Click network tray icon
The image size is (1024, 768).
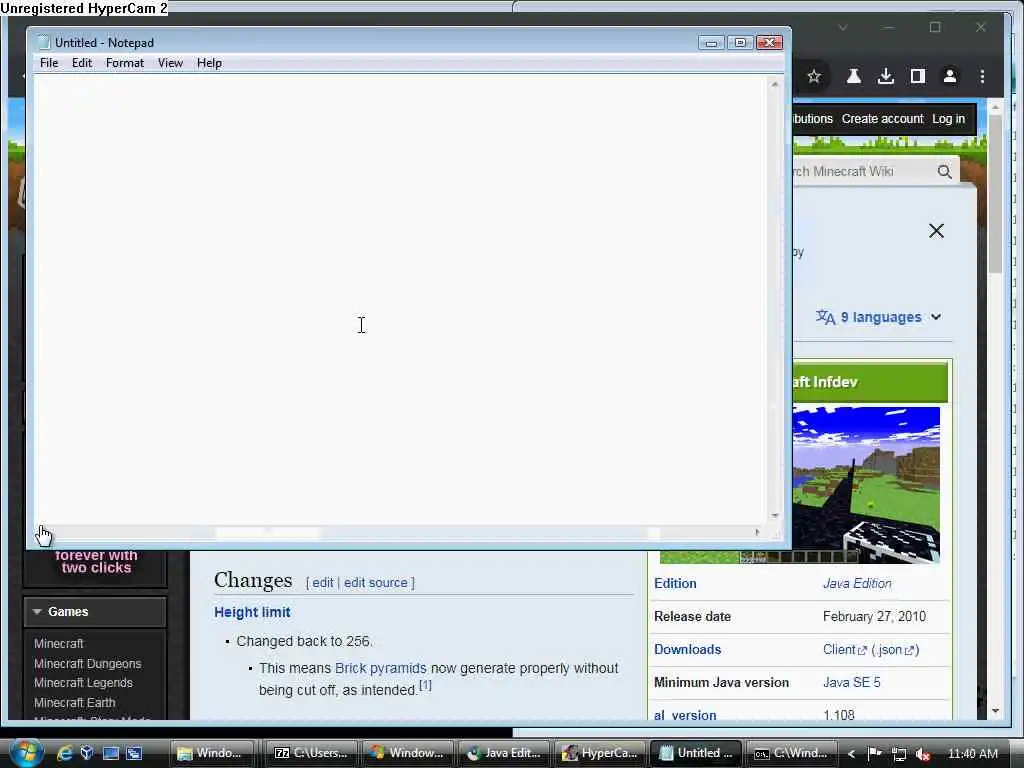pos(899,754)
